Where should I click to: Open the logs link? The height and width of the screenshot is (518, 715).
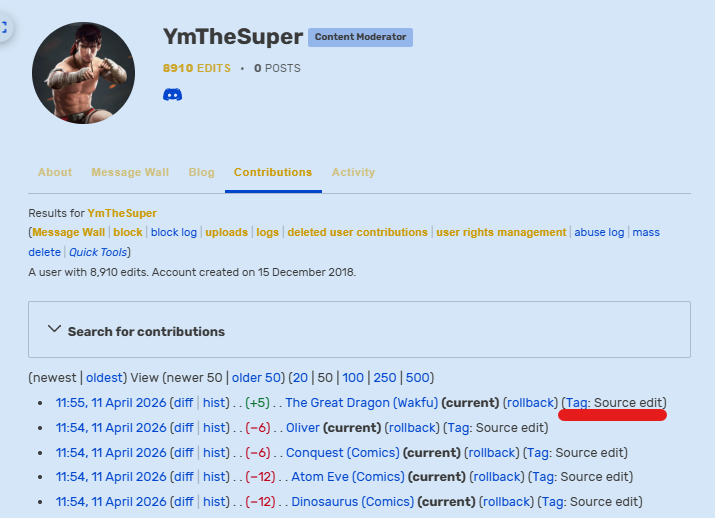268,233
